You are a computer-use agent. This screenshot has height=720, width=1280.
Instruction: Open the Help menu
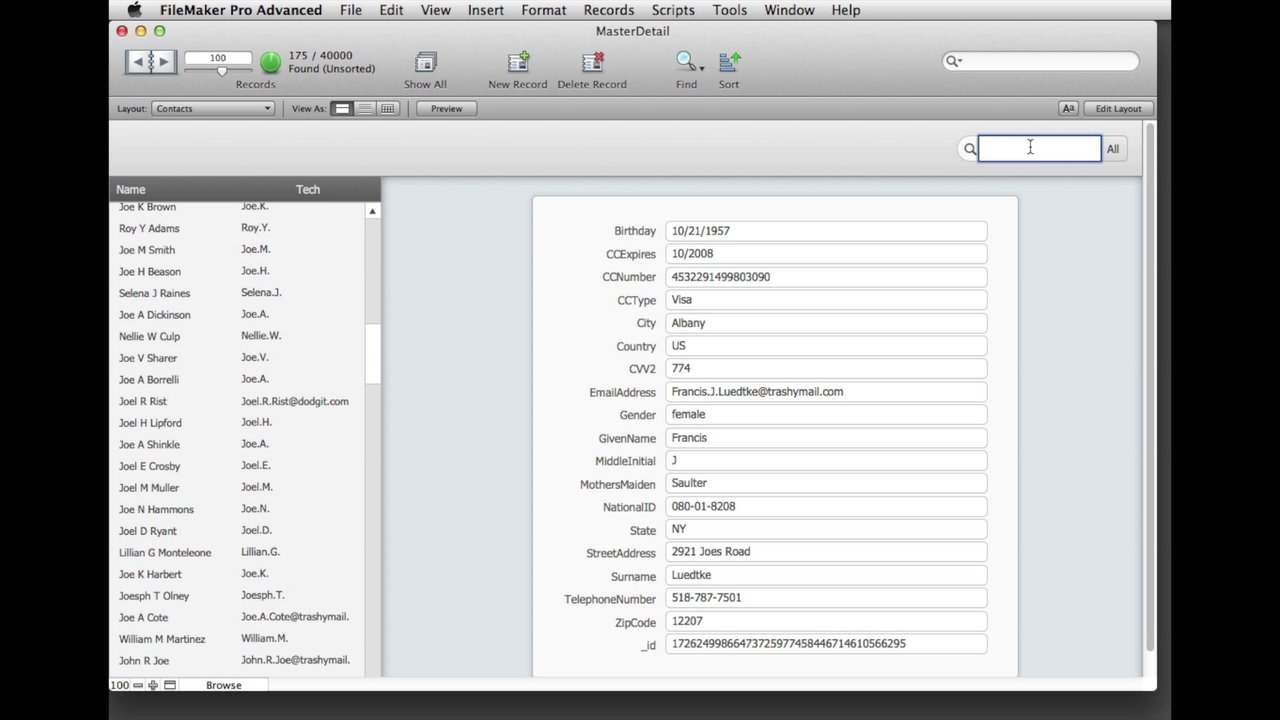tap(846, 10)
